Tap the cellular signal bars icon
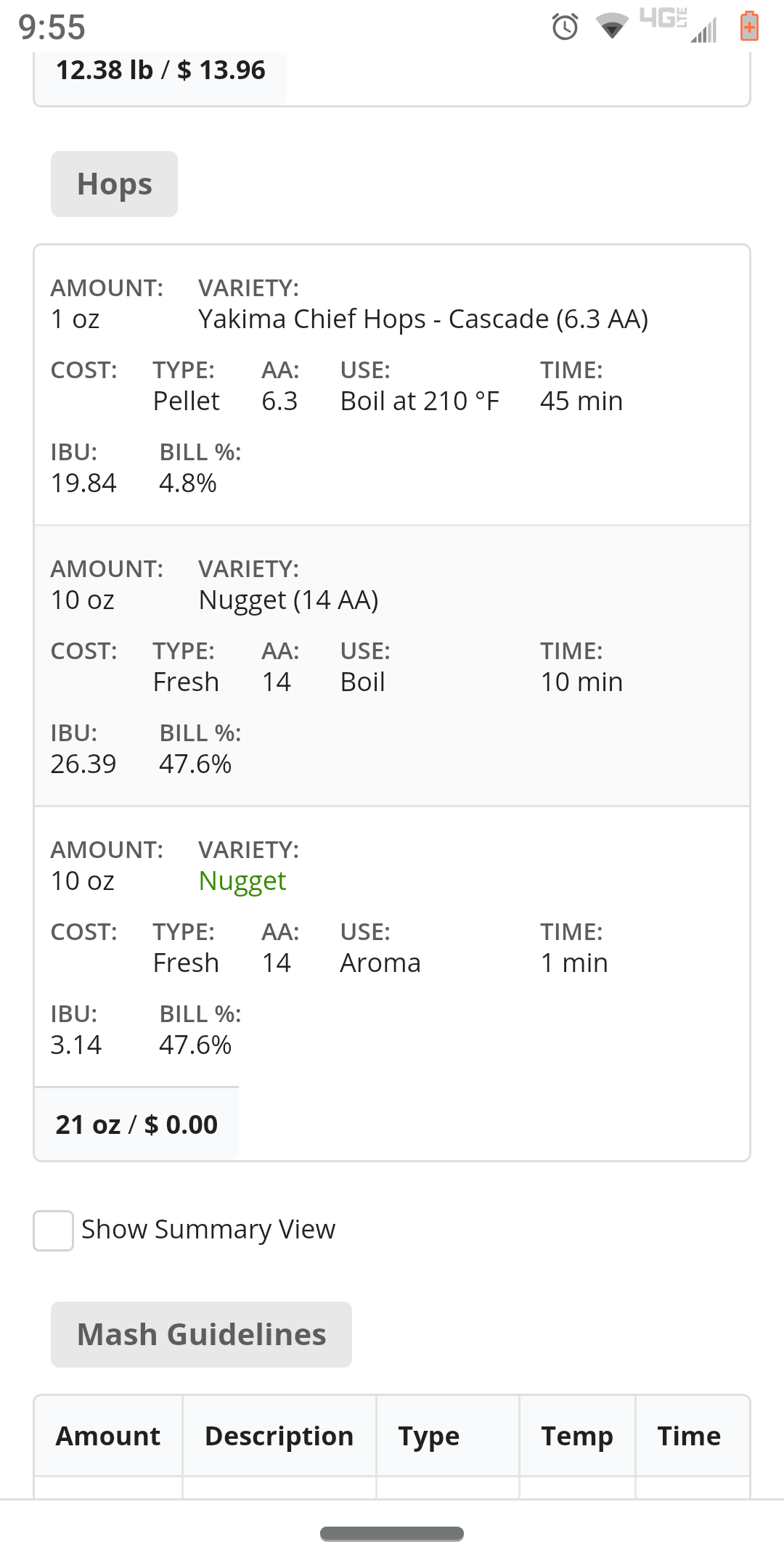The width and height of the screenshot is (784, 1568). 704,30
